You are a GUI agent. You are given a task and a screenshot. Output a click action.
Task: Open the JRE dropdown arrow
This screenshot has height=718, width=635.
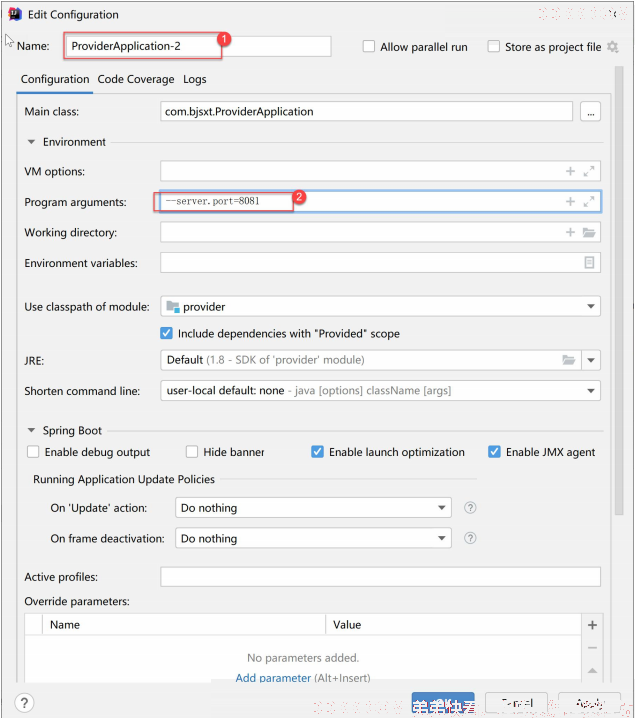click(x=591, y=360)
